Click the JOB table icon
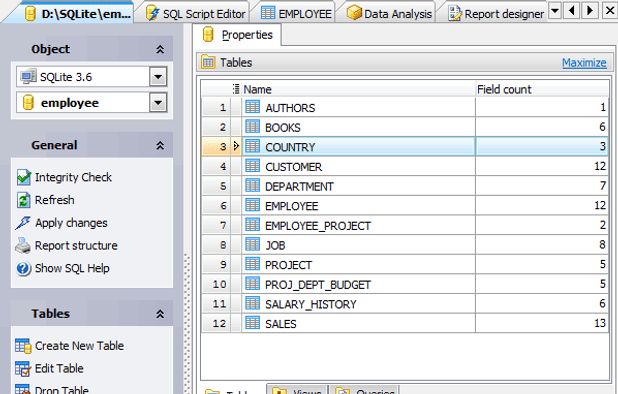The image size is (618, 394). [x=252, y=244]
